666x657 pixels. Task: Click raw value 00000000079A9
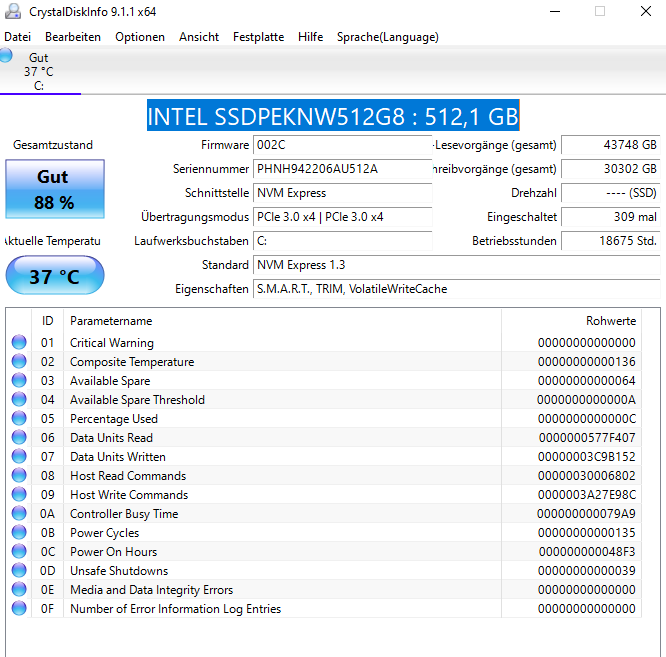pos(586,514)
